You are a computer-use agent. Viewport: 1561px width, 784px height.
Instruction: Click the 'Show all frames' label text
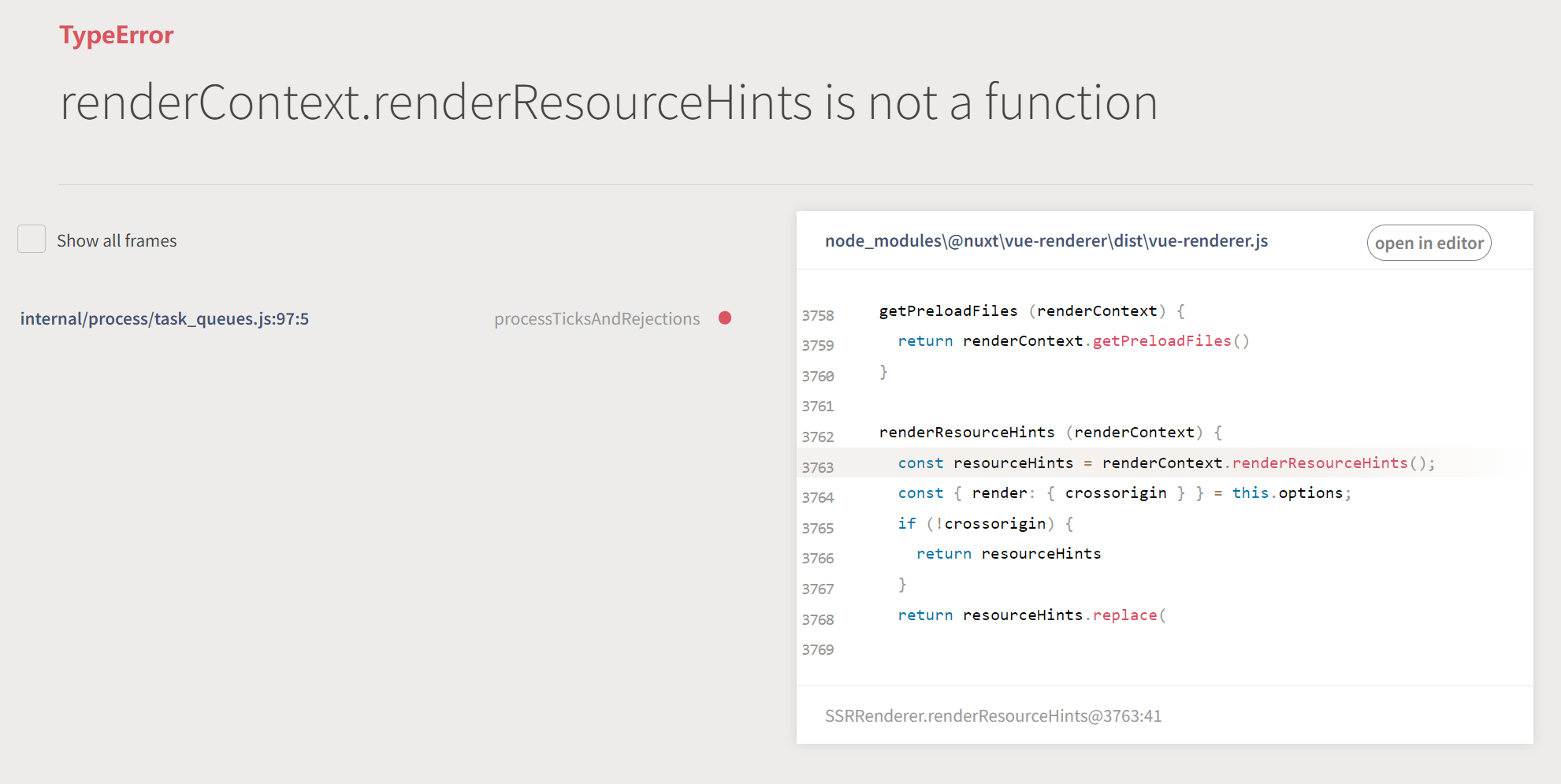[x=117, y=240]
